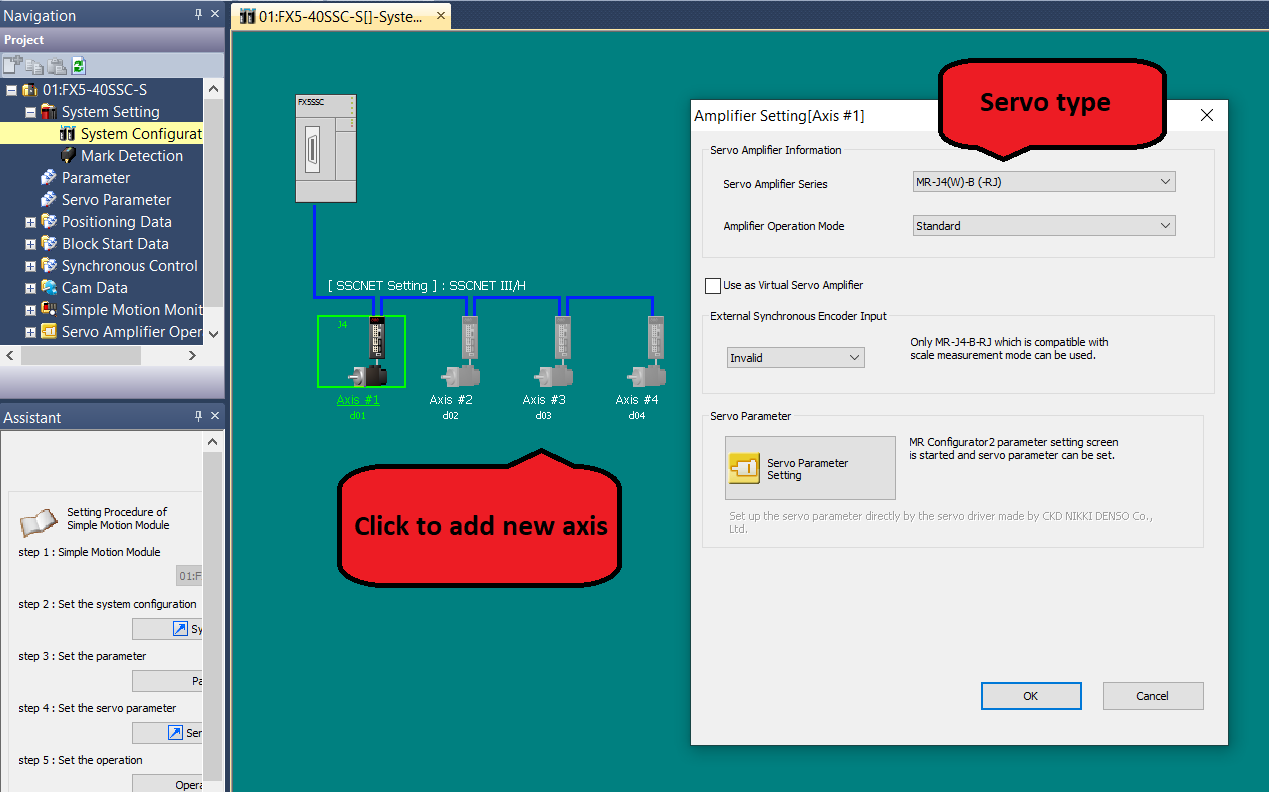The width and height of the screenshot is (1269, 792).
Task: Open the Amplifier Operation Mode dropdown
Action: coord(1044,226)
